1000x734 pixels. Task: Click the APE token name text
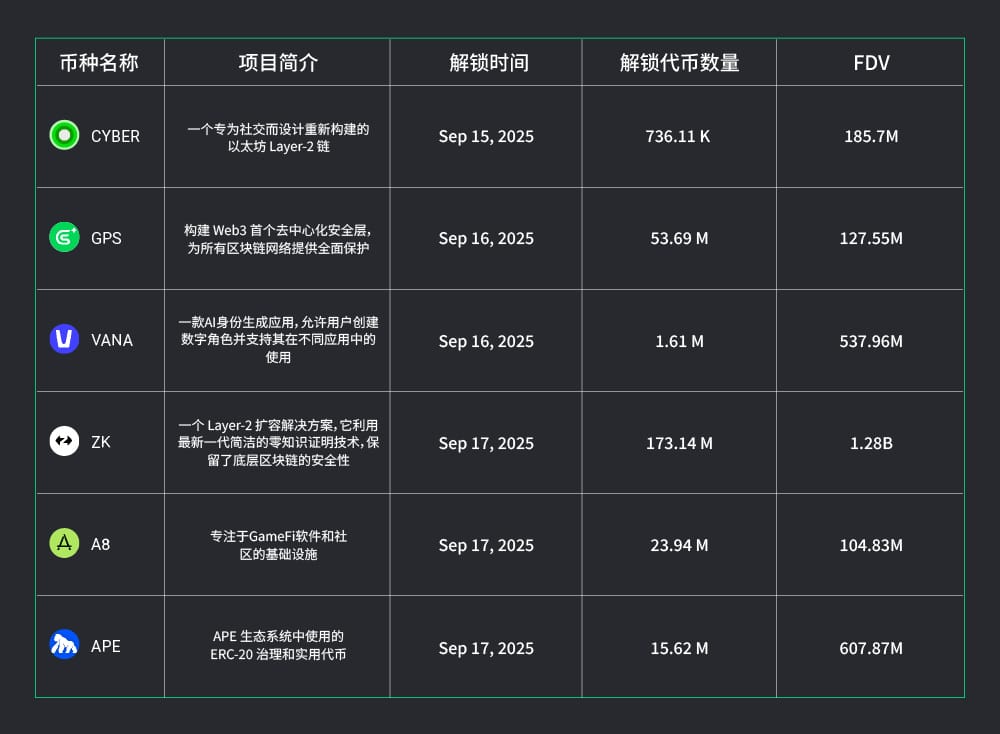coord(106,646)
